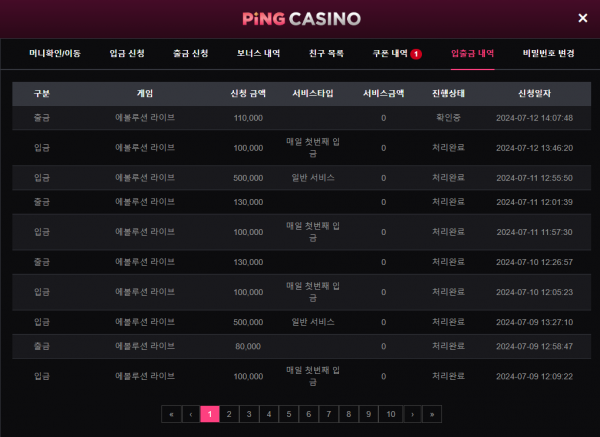
Task: Switch to the 입금 신청 tab
Action: pos(127,53)
